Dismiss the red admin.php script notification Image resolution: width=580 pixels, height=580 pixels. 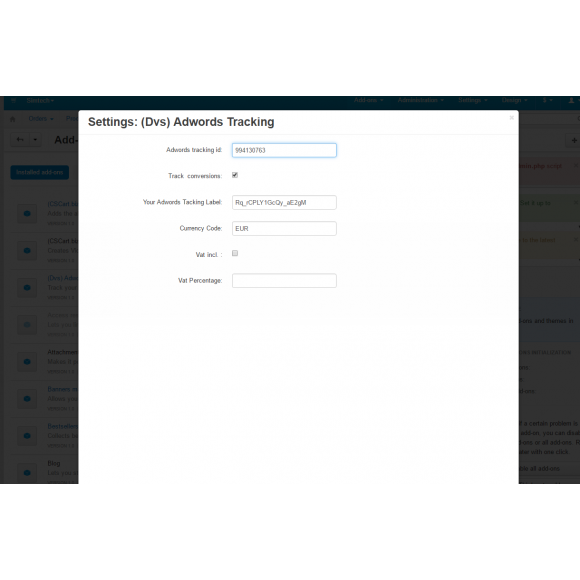coord(576,165)
